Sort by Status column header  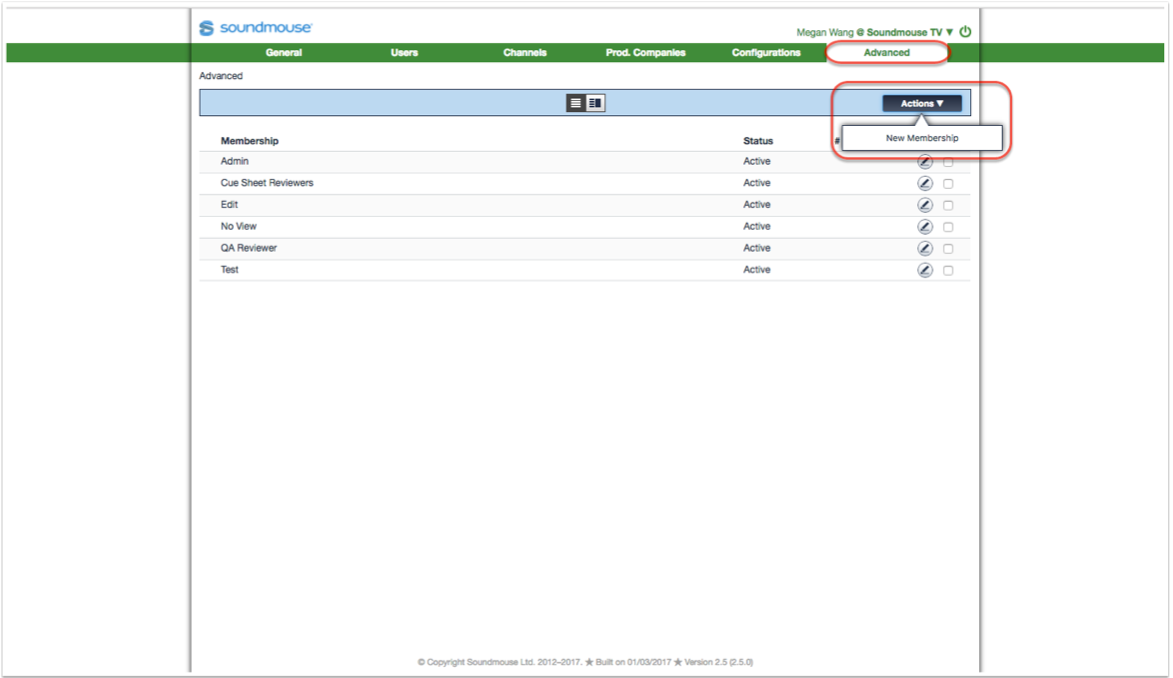[758, 141]
